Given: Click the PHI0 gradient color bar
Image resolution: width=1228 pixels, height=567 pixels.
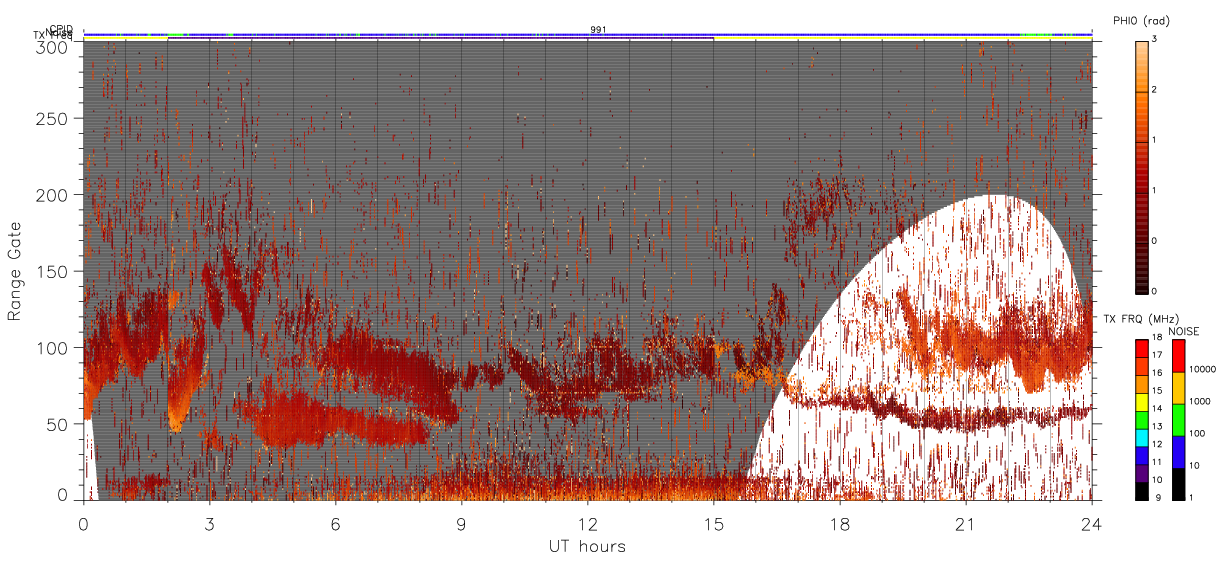Looking at the screenshot, I should (x=1142, y=166).
